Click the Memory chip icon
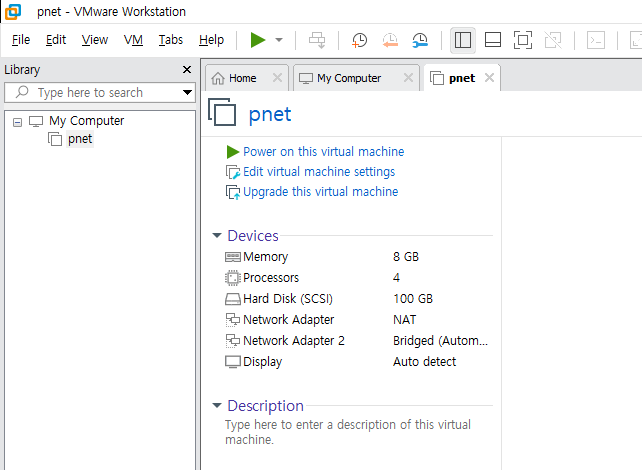642x470 pixels. [233, 257]
